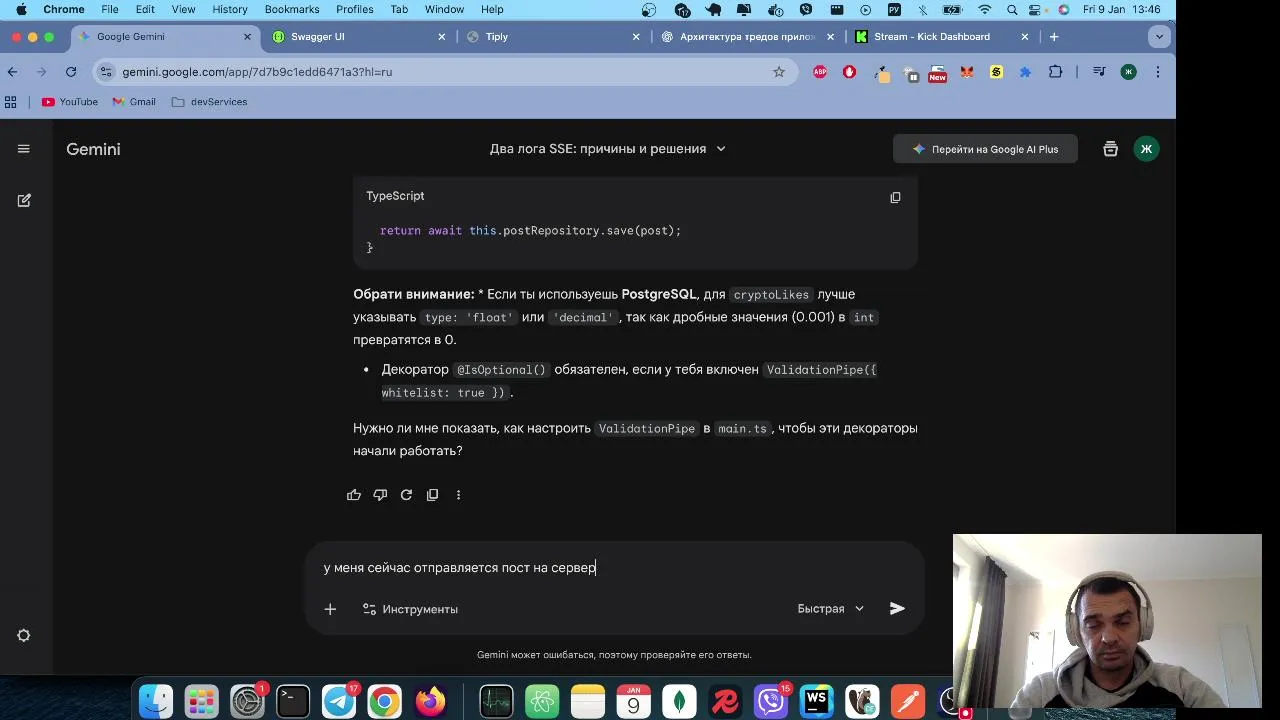The height and width of the screenshot is (720, 1280).
Task: Open macOS Spotlight search icon
Action: 1013,9
